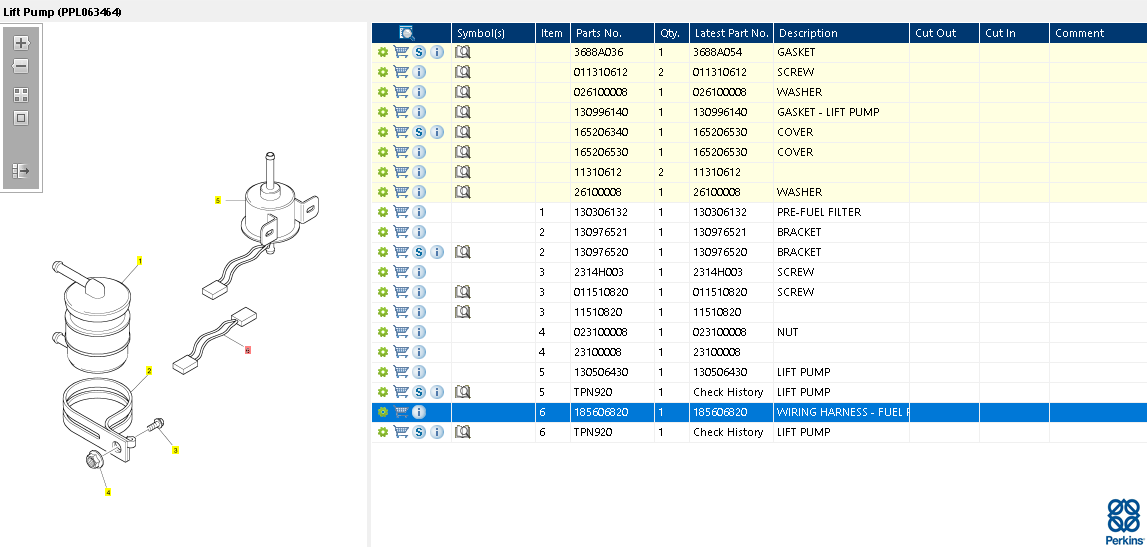Click the list export arrow icon
The width and height of the screenshot is (1147, 547).
tap(20, 171)
